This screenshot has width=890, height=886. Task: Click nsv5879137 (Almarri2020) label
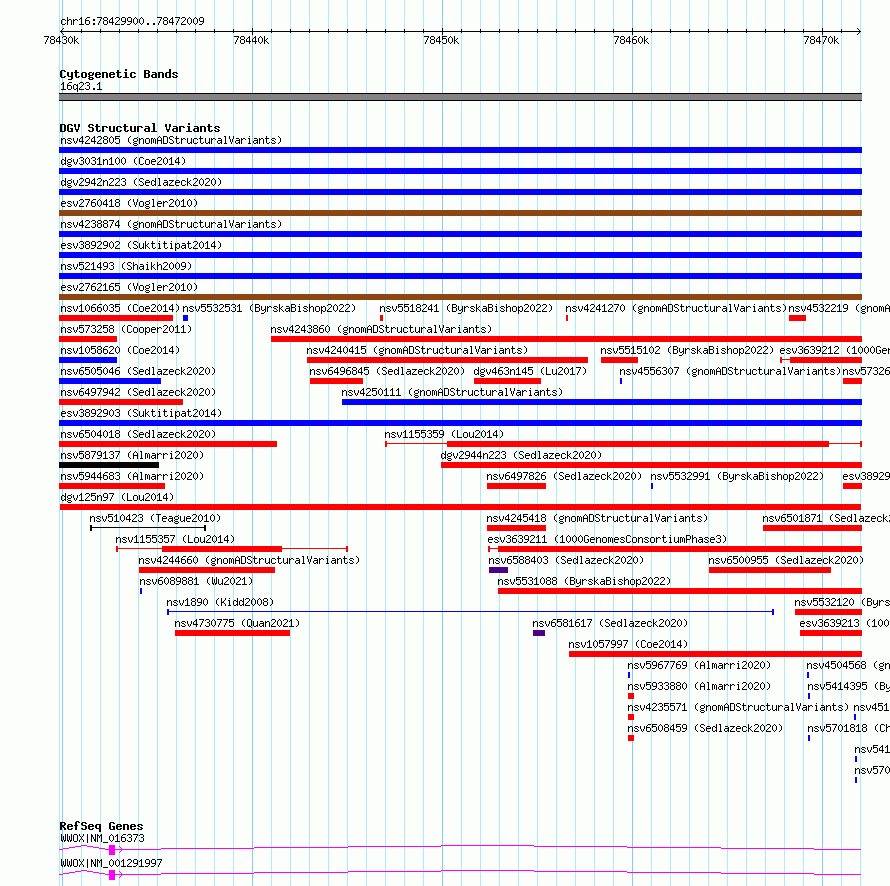(x=132, y=455)
